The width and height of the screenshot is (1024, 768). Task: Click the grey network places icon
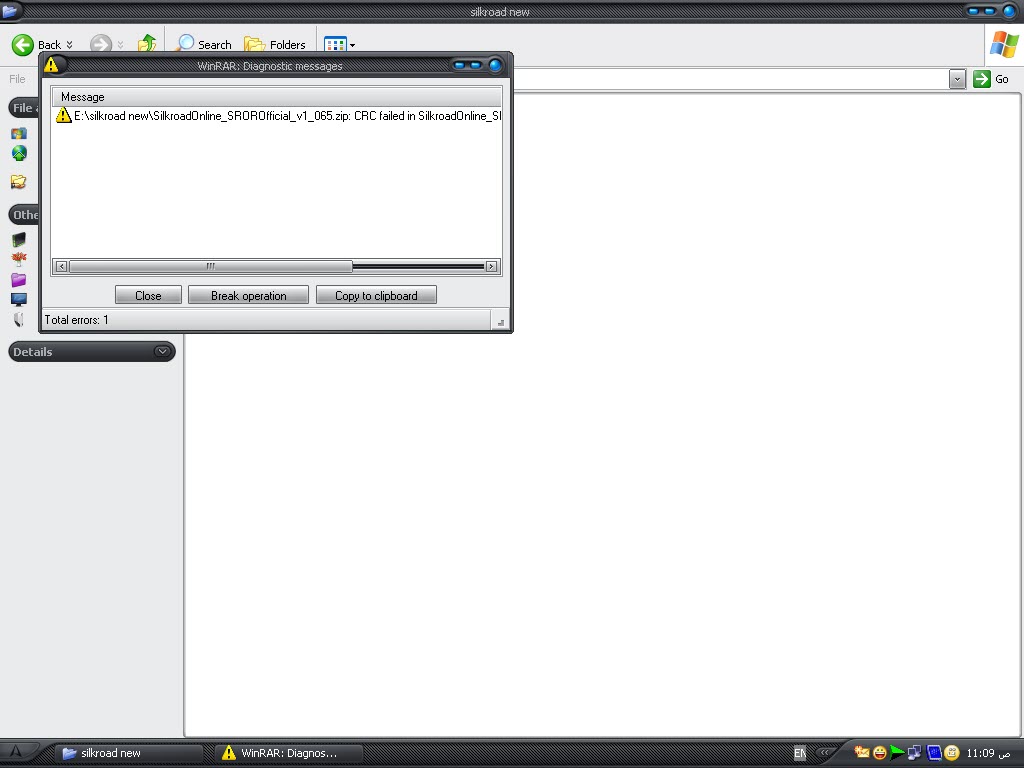tap(19, 319)
